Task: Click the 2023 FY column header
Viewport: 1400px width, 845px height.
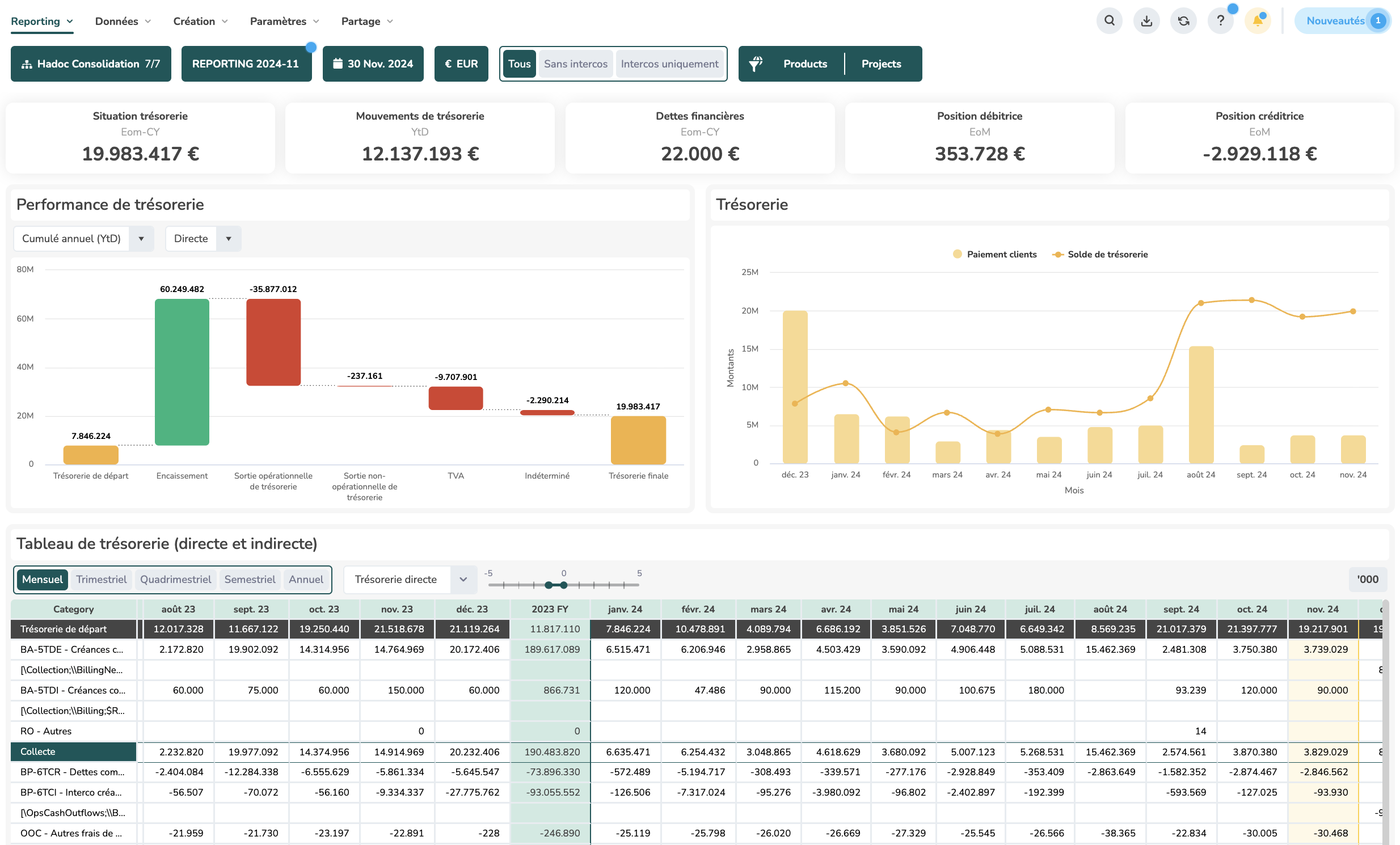Action: (x=550, y=609)
